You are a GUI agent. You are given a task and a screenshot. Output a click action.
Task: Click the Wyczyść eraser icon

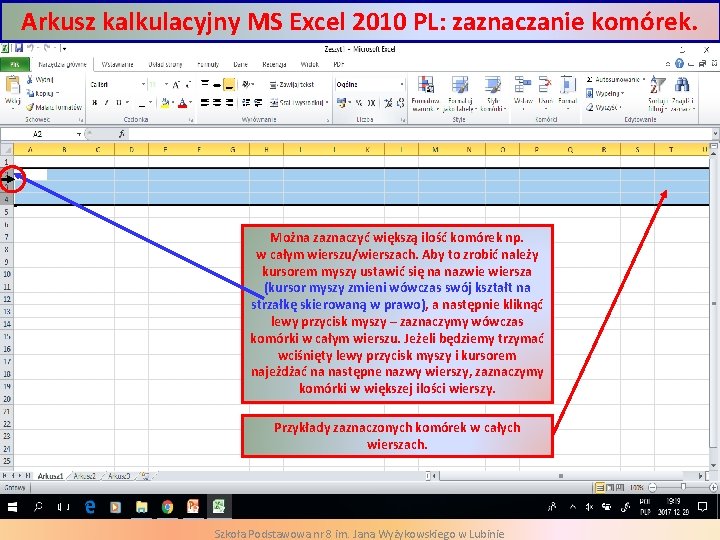[590, 107]
